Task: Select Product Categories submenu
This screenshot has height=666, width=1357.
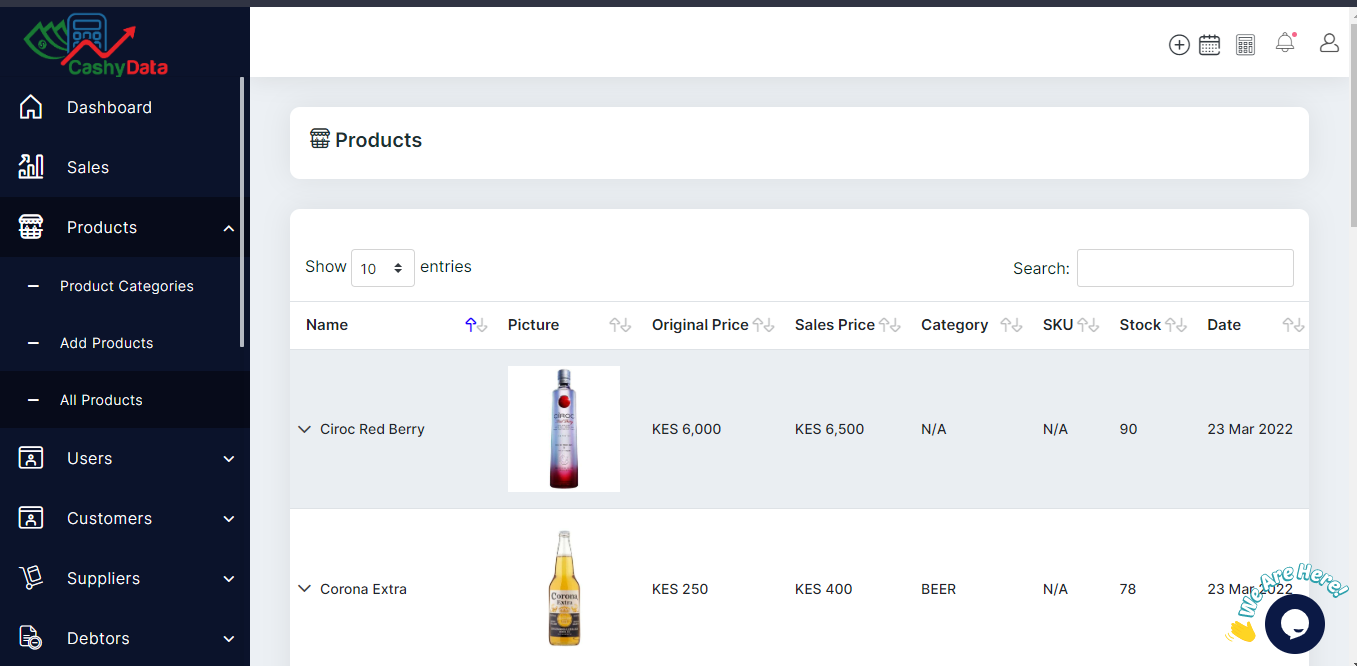Action: point(127,286)
